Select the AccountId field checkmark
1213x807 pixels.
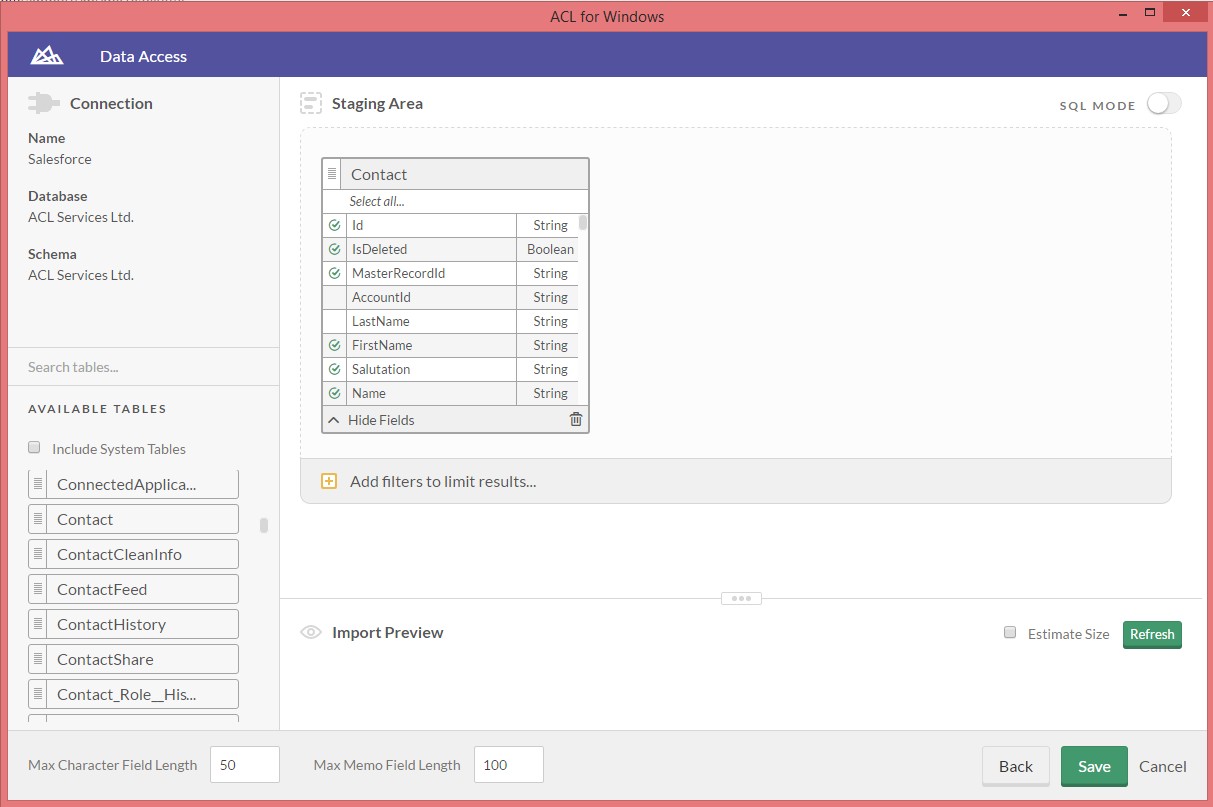tap(334, 297)
